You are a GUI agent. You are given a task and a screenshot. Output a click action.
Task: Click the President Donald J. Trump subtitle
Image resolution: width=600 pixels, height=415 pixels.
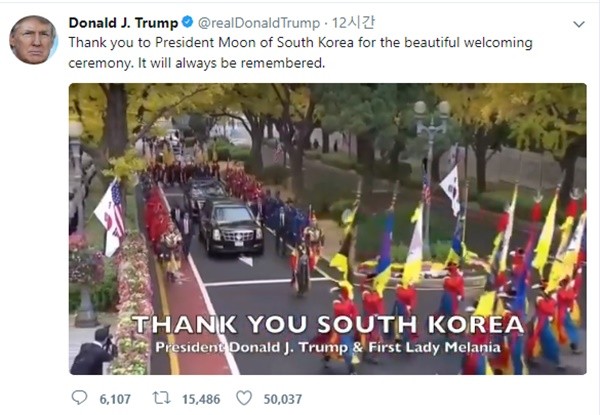(328, 347)
